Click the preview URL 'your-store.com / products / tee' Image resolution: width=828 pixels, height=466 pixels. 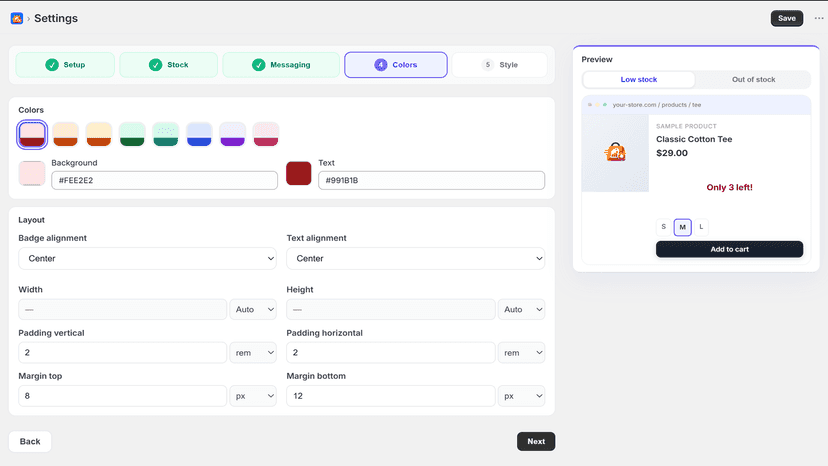coord(656,105)
